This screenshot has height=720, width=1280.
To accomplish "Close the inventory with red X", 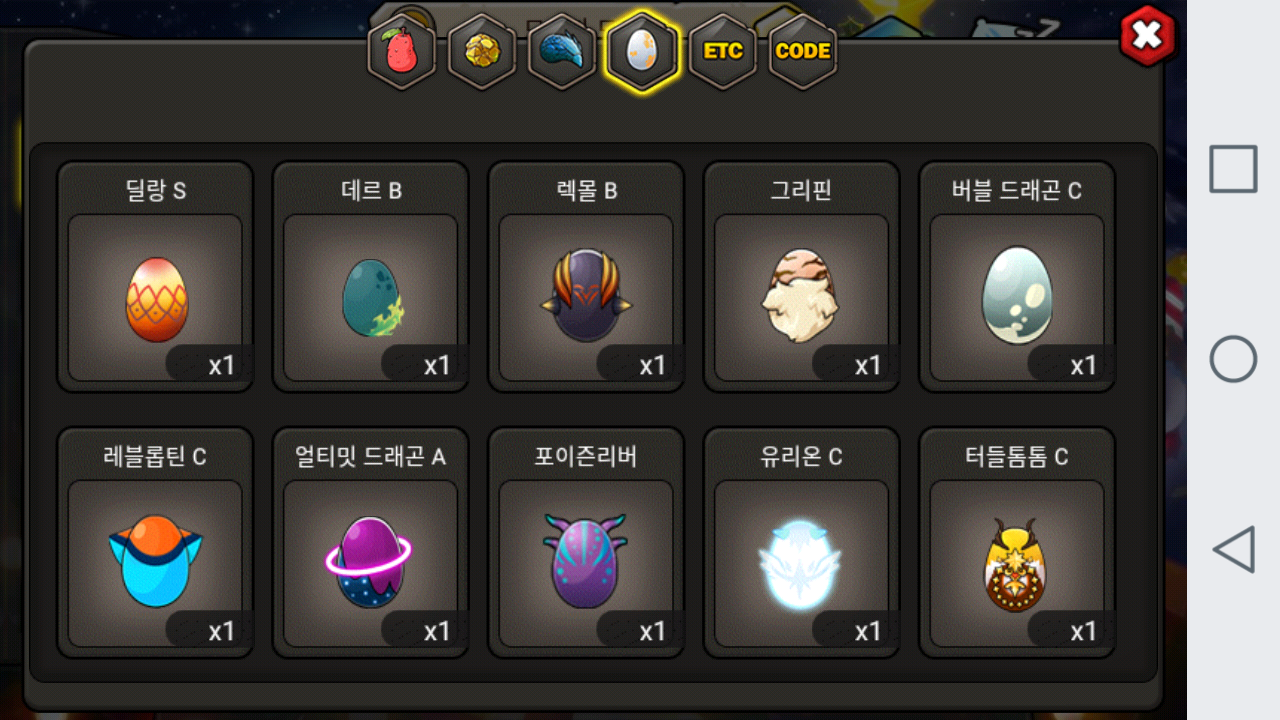I will pos(1147,36).
